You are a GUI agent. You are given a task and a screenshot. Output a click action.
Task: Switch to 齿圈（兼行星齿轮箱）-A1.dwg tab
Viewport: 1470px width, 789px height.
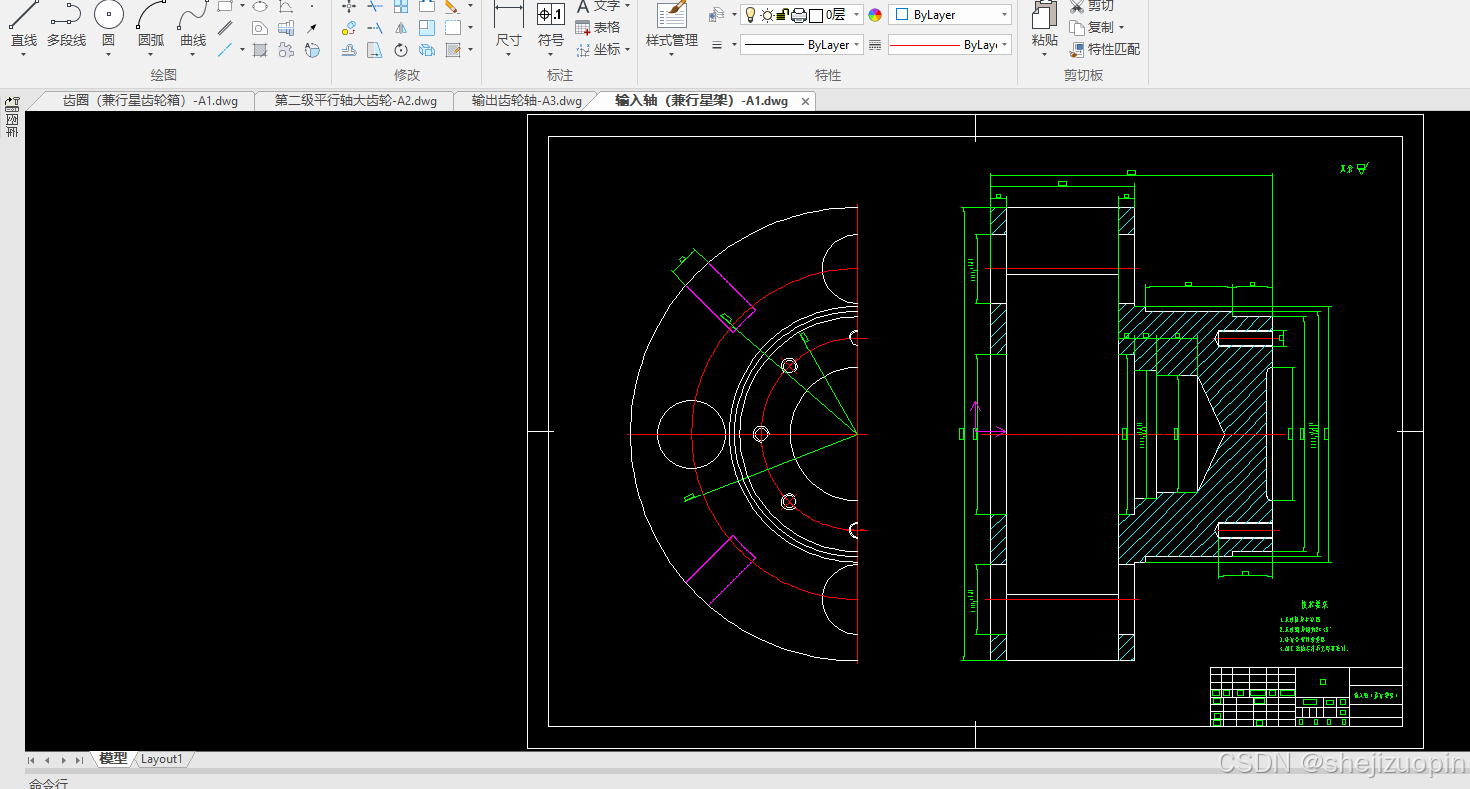(x=150, y=101)
